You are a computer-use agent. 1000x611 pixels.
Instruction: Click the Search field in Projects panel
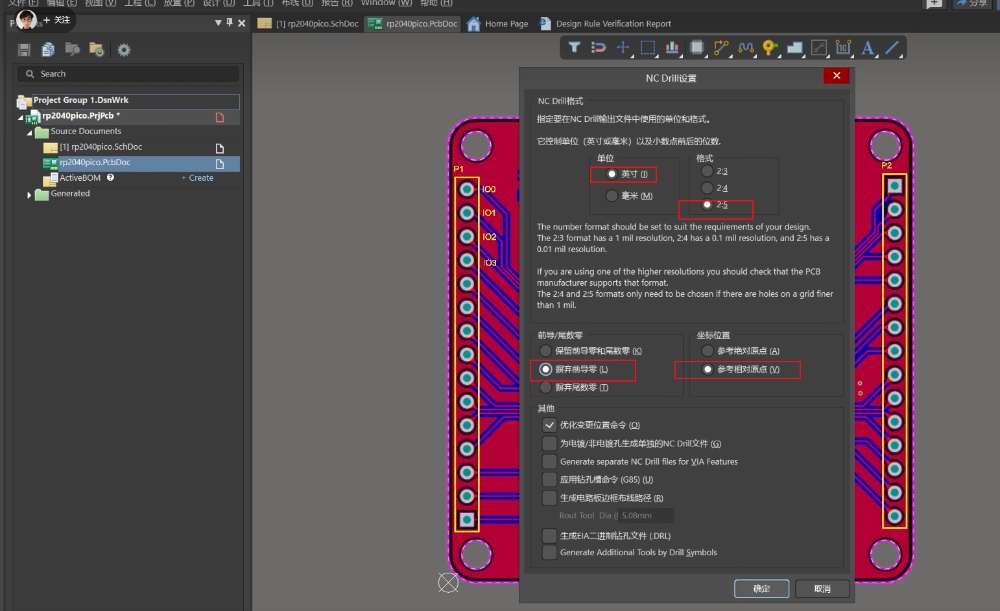tap(129, 74)
